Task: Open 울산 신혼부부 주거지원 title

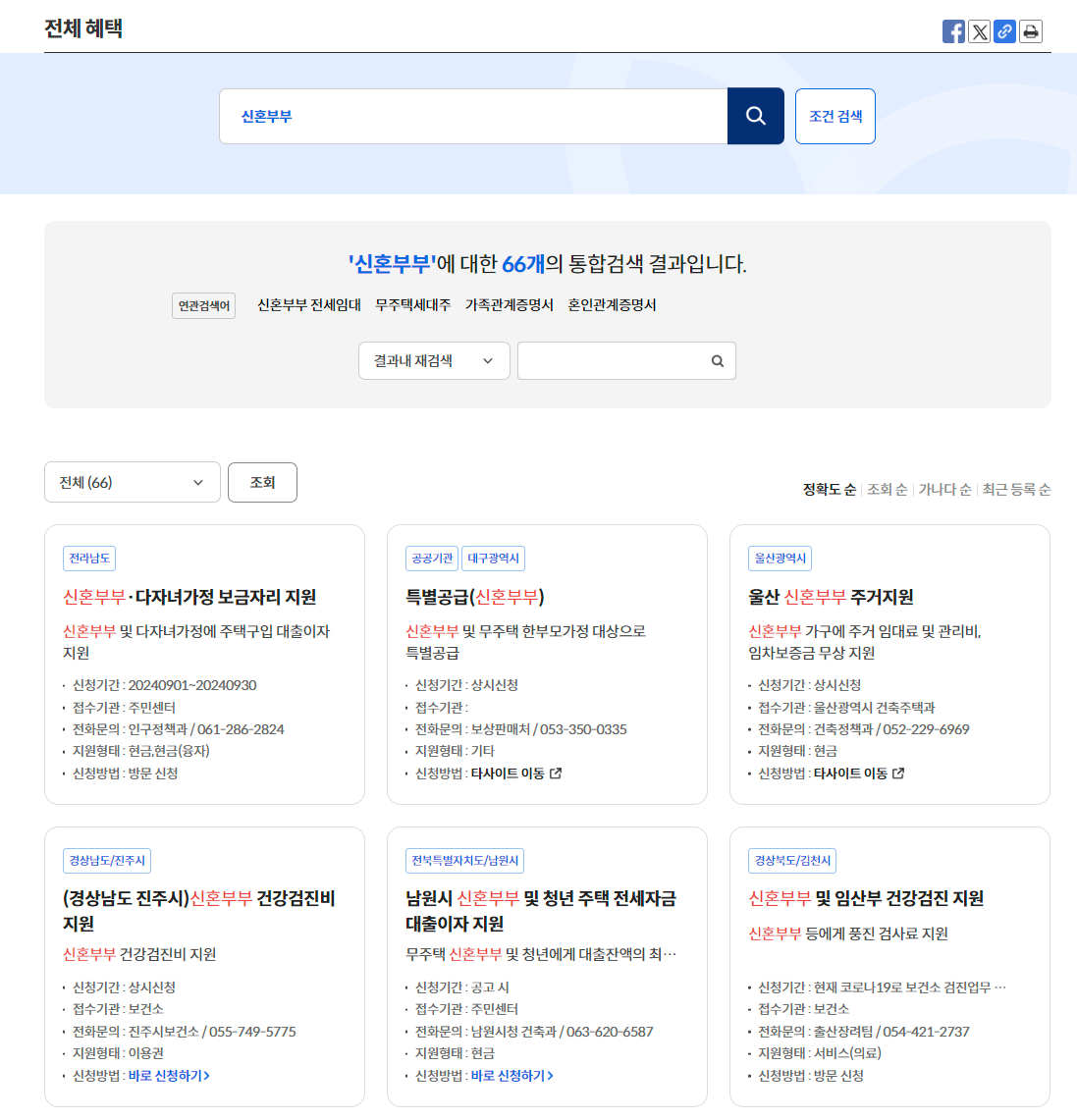Action: [831, 597]
